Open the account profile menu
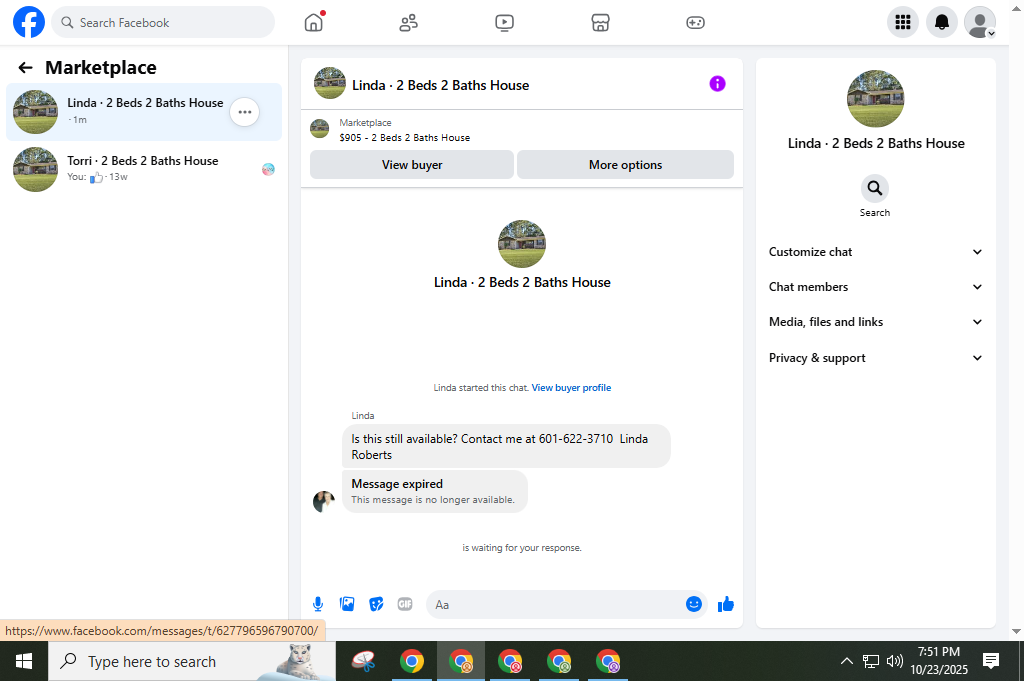This screenshot has width=1024, height=681. tap(980, 22)
